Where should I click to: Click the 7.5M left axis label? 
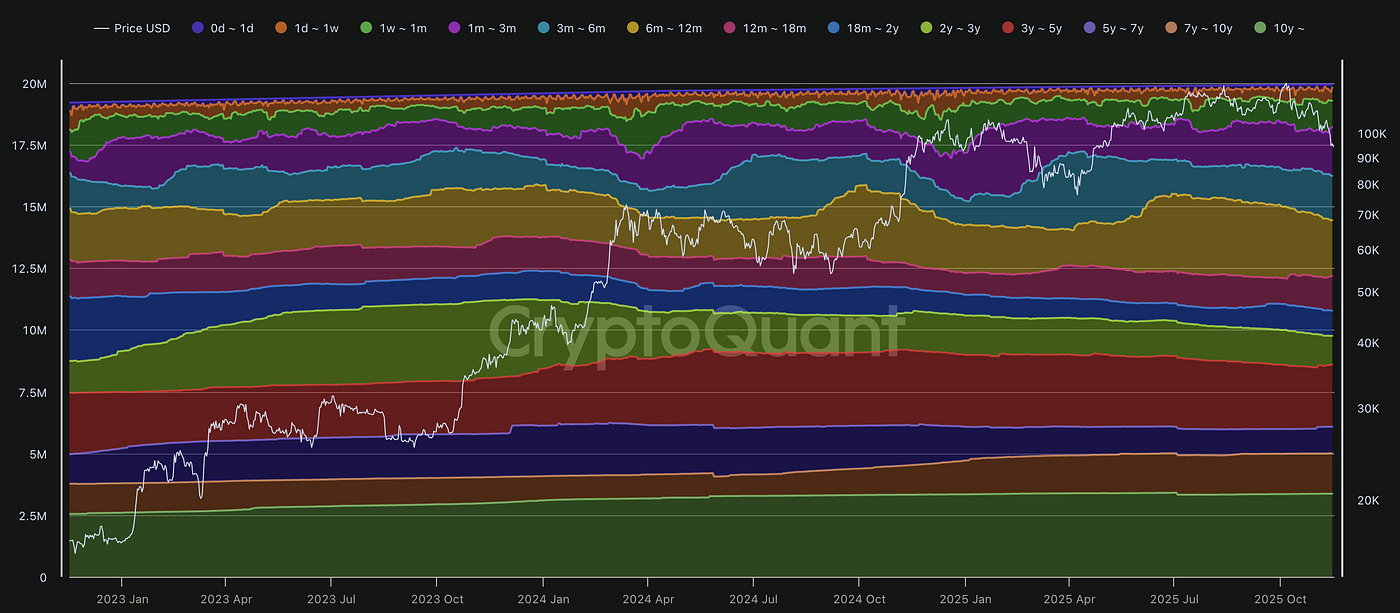(x=32, y=393)
